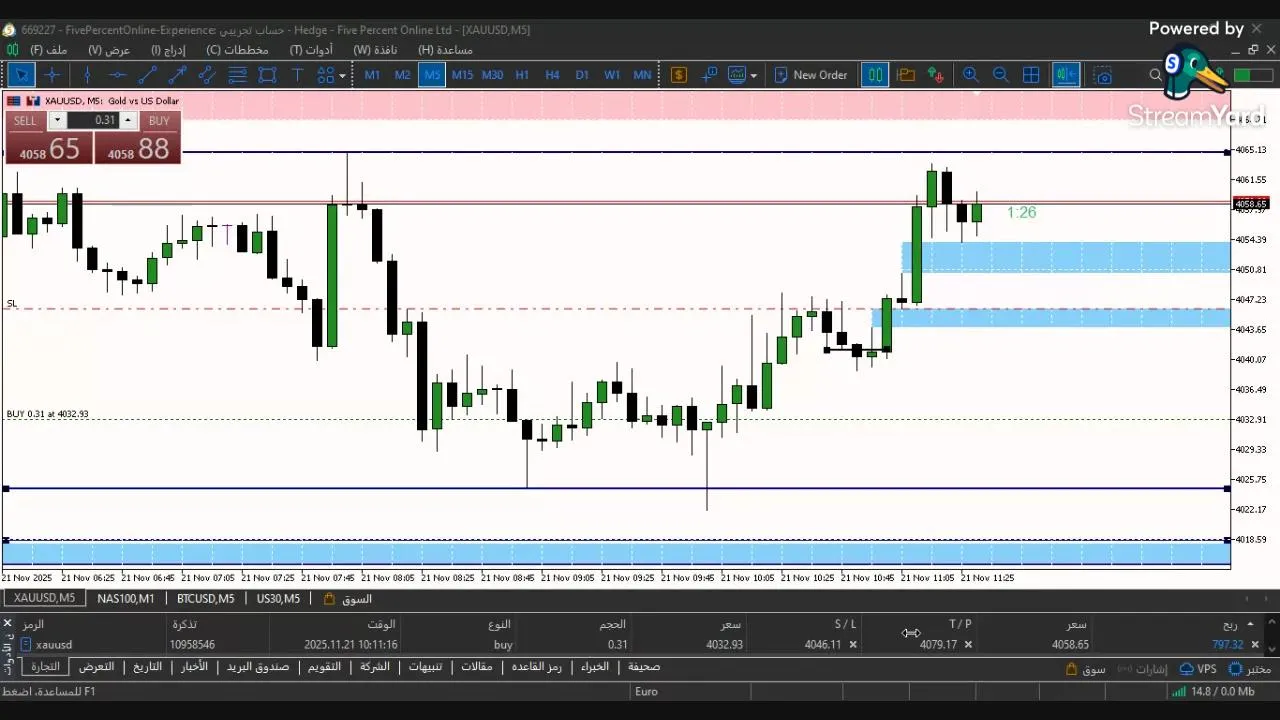The width and height of the screenshot is (1280, 720).
Task: Activate the crosshair tool
Action: [x=52, y=75]
